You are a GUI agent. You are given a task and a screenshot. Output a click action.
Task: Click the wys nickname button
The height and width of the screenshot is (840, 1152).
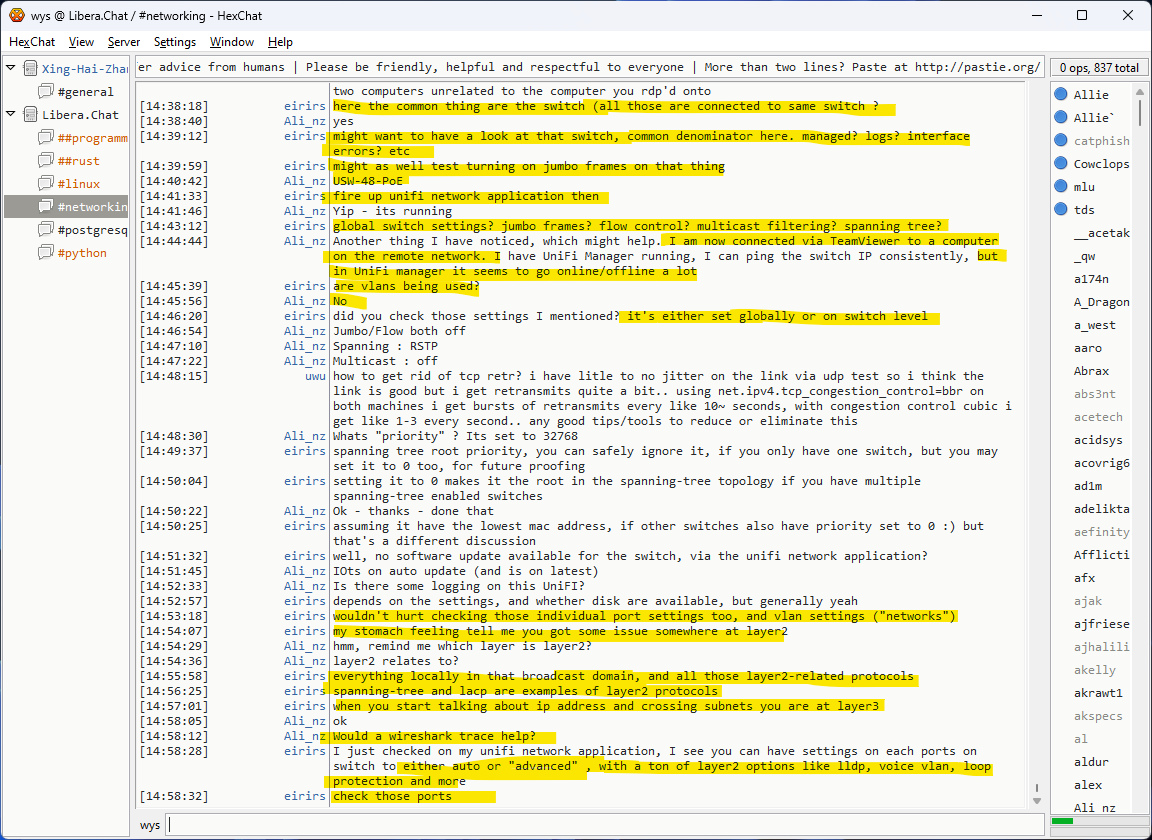pos(150,825)
